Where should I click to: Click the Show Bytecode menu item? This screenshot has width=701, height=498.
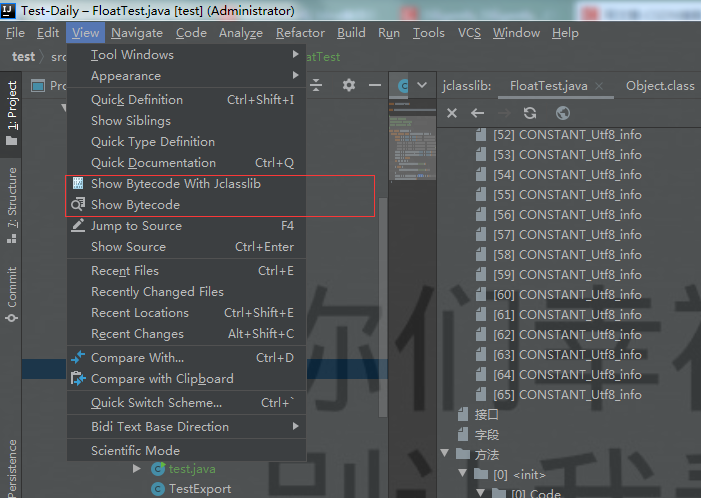pyautogui.click(x=186, y=205)
